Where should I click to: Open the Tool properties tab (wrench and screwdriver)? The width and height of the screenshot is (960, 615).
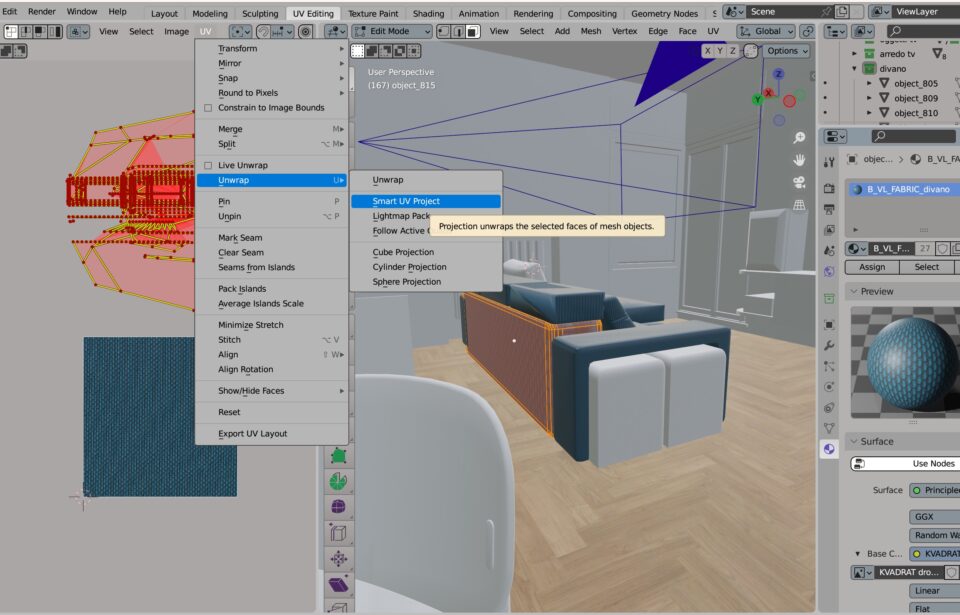[829, 162]
